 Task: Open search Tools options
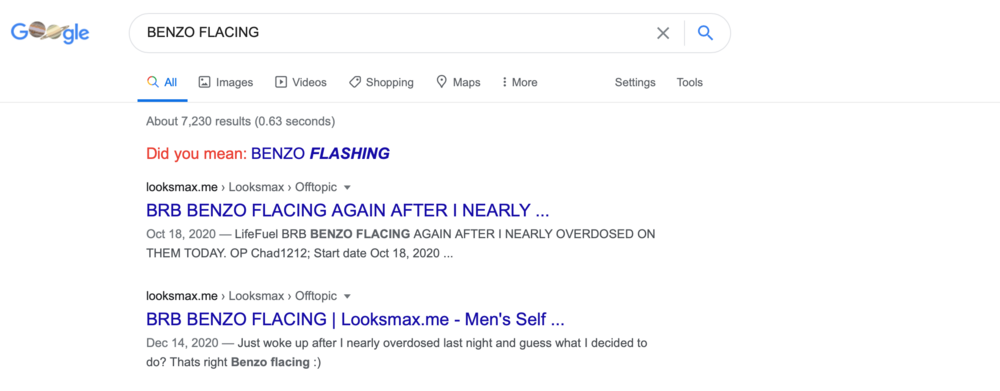click(x=689, y=82)
